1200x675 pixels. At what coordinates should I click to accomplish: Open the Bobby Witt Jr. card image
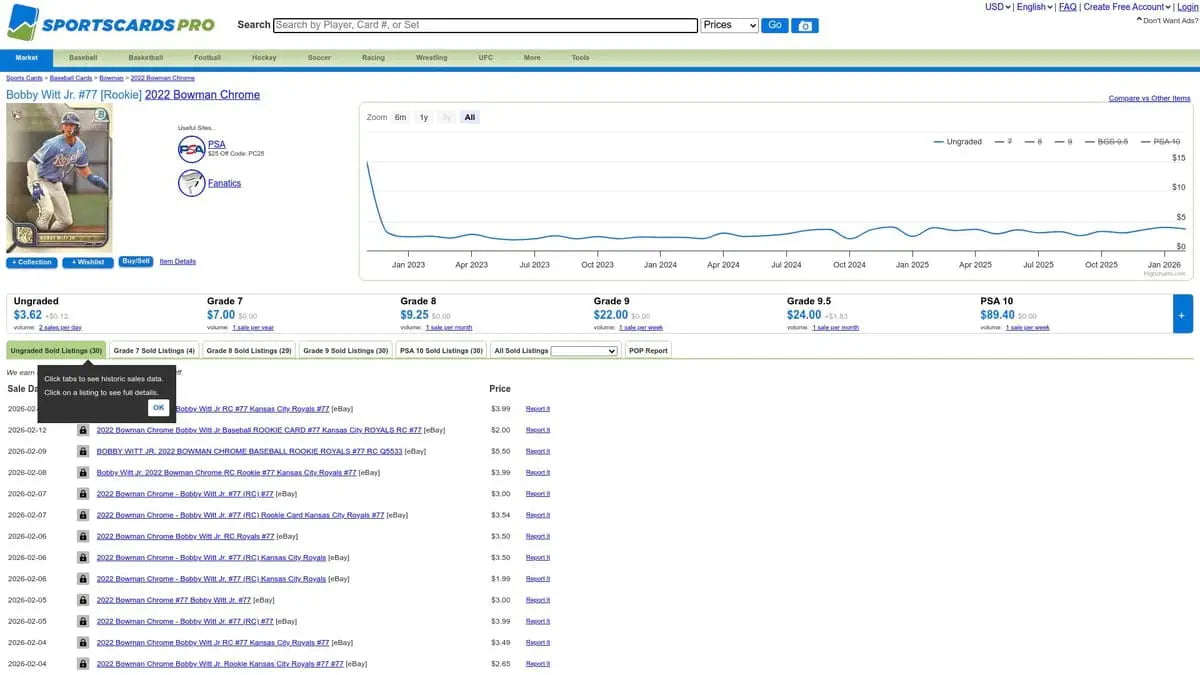pos(59,179)
